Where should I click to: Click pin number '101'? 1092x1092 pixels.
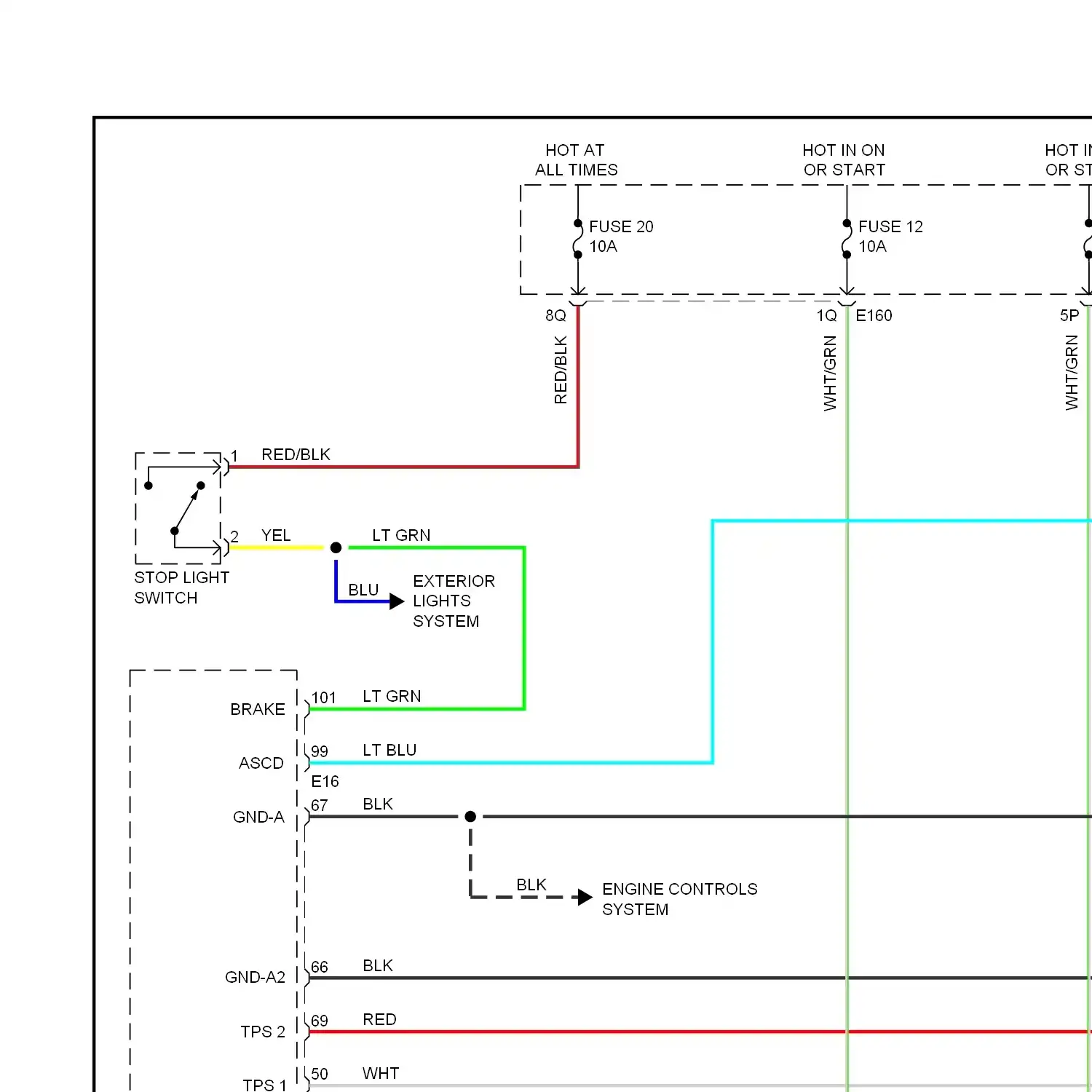323,697
